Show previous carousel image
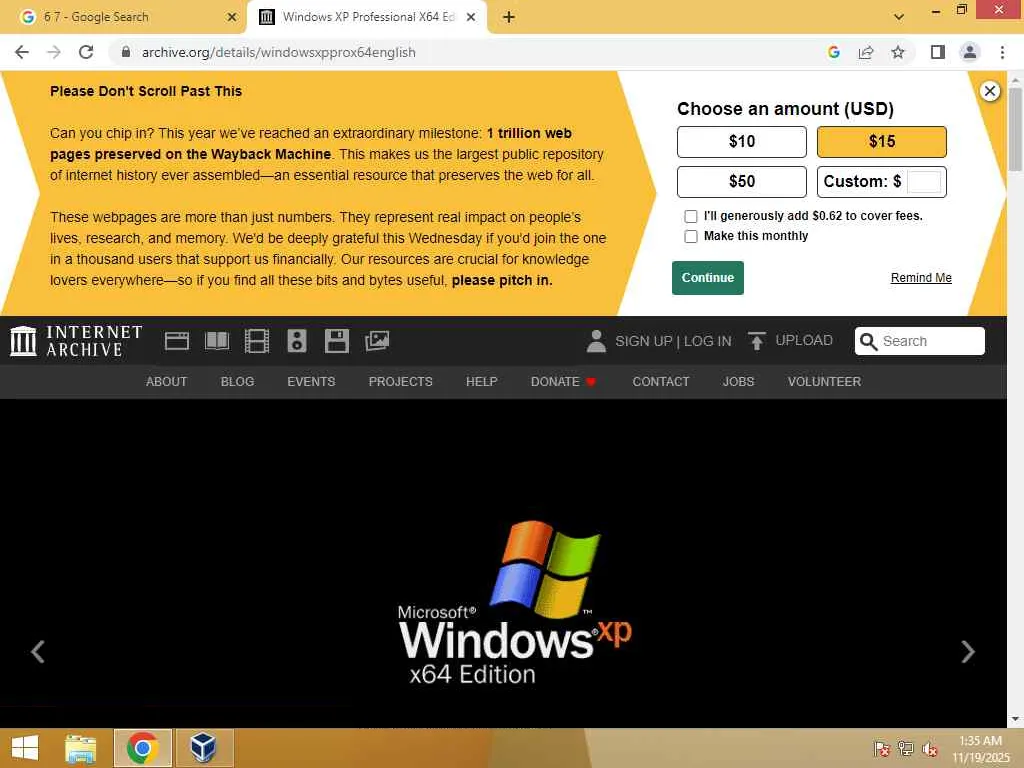The image size is (1024, 768). 37,651
